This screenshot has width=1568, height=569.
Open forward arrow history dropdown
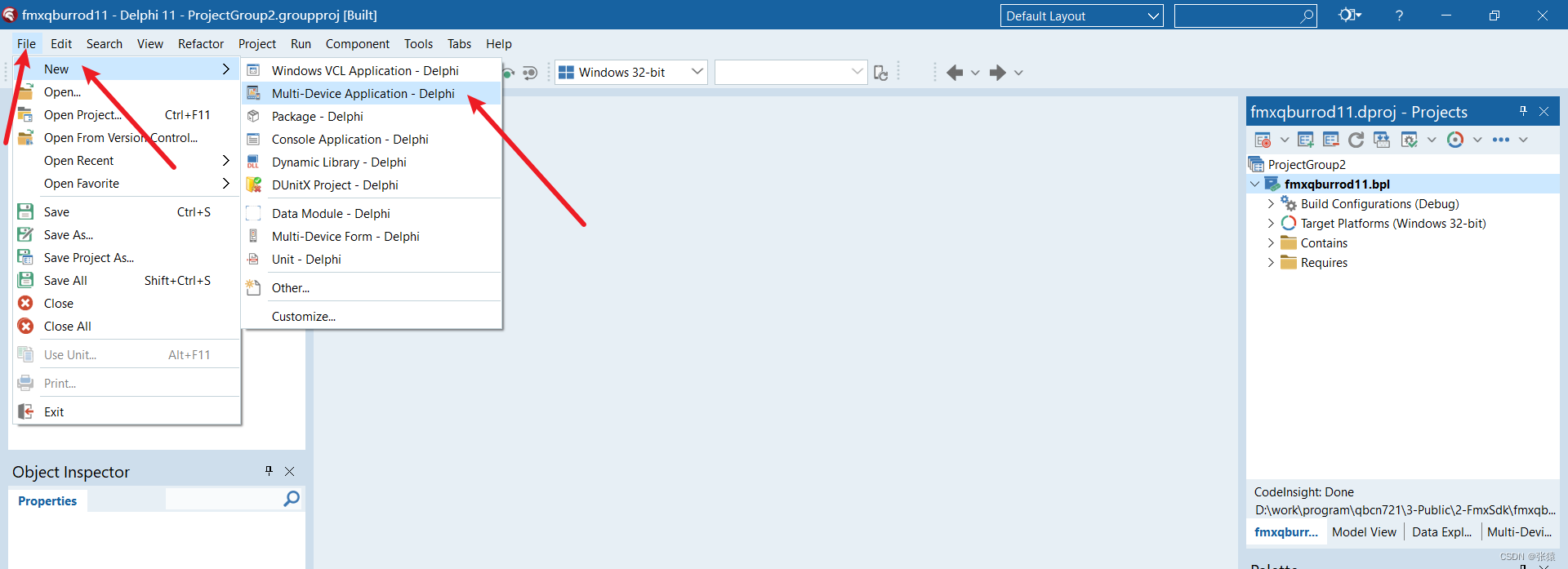click(x=1018, y=73)
